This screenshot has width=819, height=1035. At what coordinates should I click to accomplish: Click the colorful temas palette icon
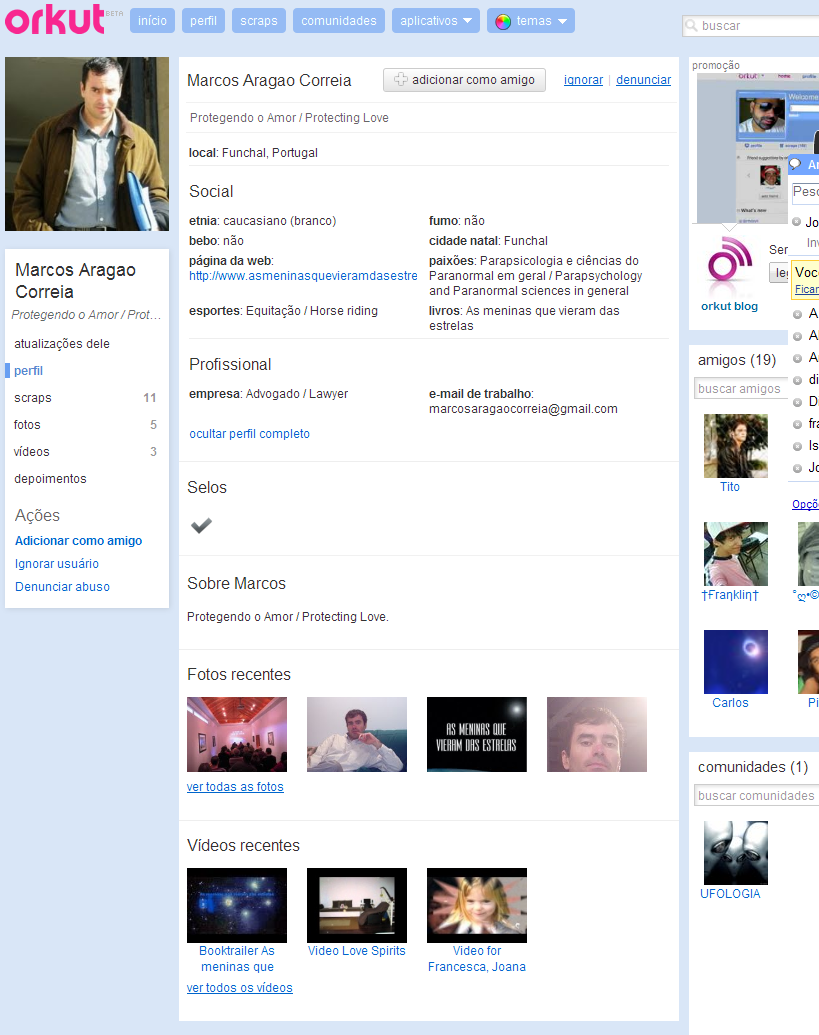503,21
